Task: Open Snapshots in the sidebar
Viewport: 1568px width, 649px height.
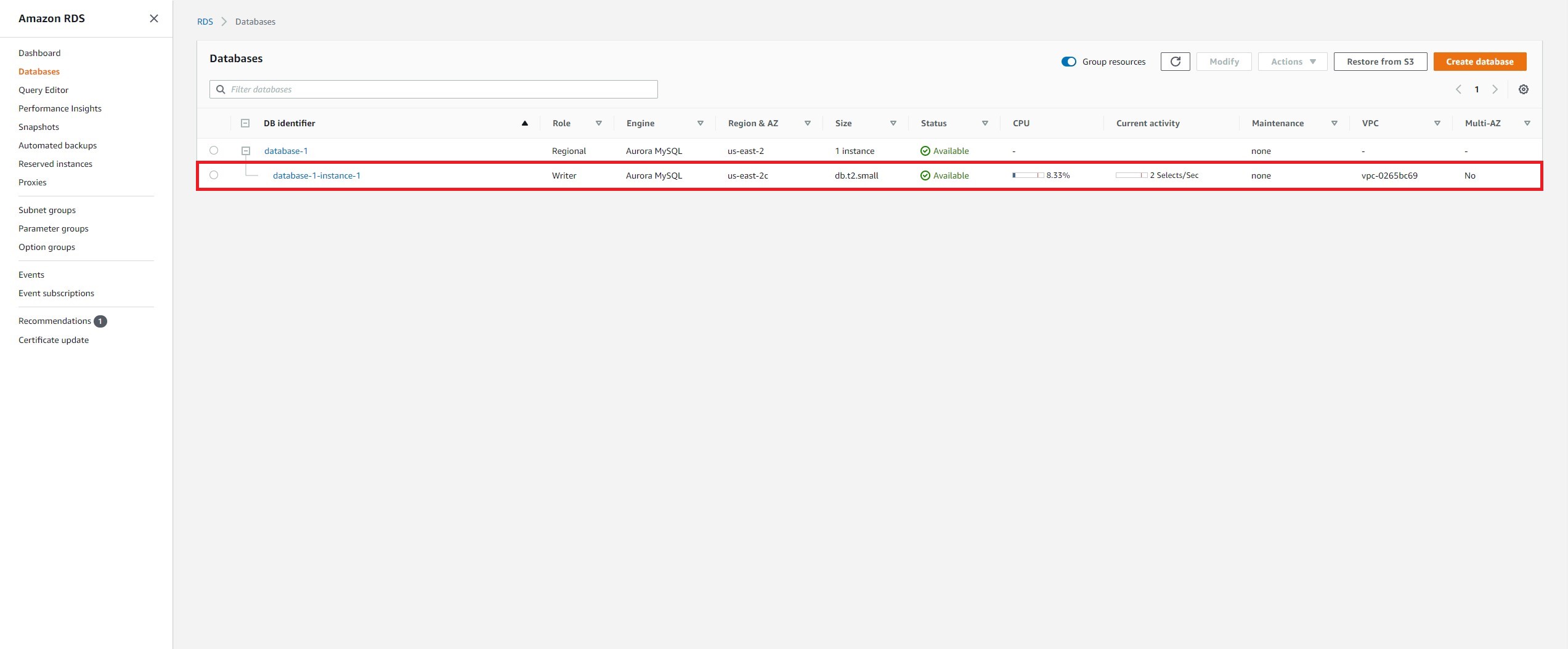Action: [39, 127]
